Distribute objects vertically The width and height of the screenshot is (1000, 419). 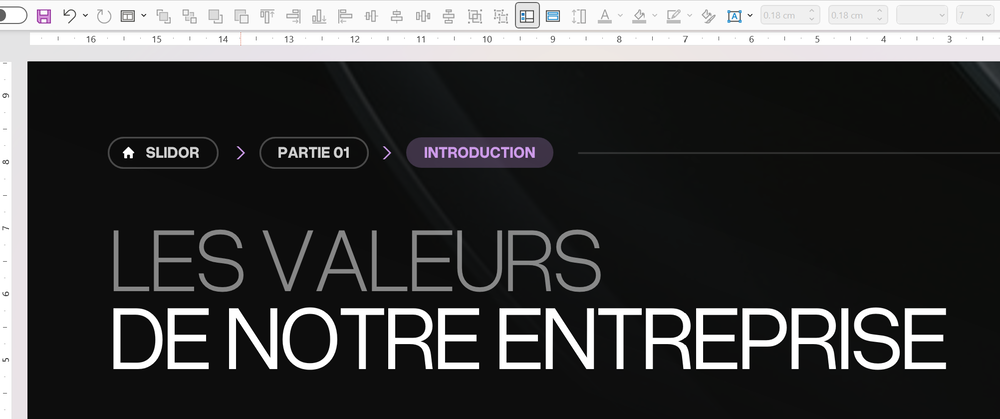pos(448,16)
